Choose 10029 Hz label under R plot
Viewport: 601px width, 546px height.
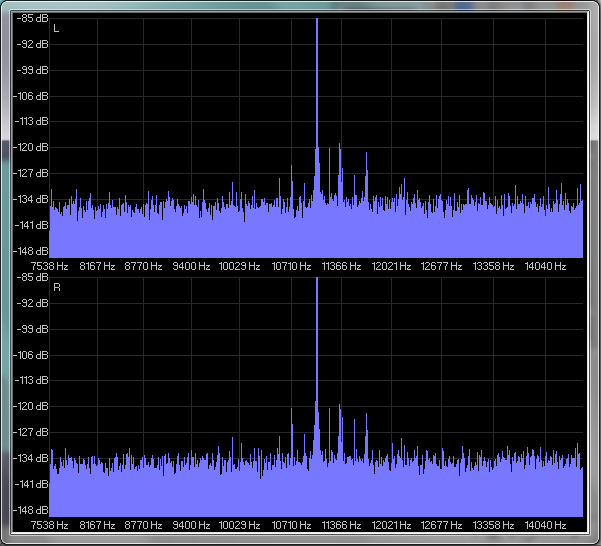coord(240,525)
